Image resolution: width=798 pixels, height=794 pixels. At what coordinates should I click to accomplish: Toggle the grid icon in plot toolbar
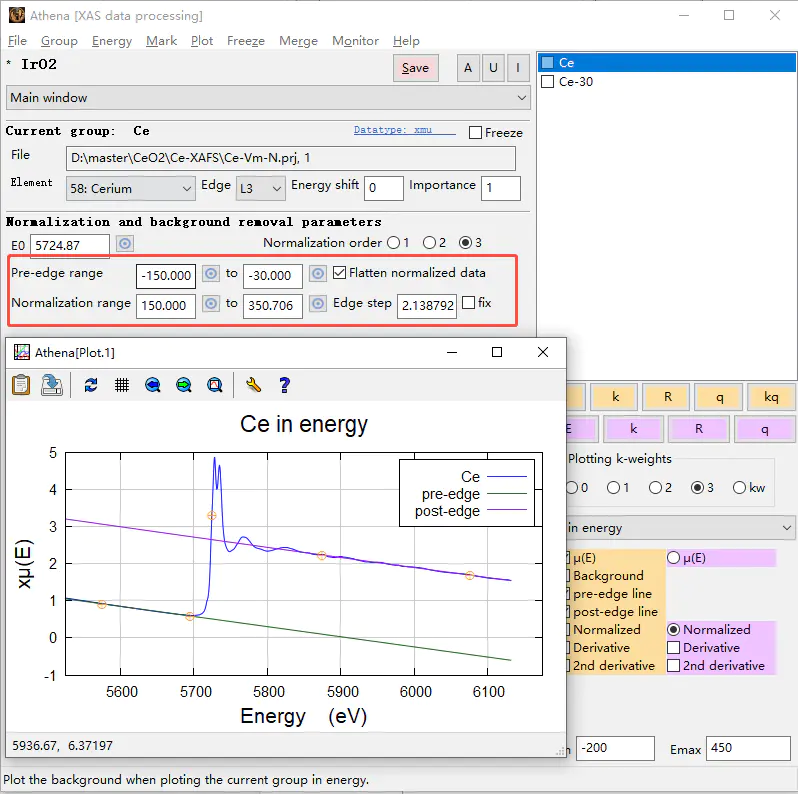(x=122, y=385)
